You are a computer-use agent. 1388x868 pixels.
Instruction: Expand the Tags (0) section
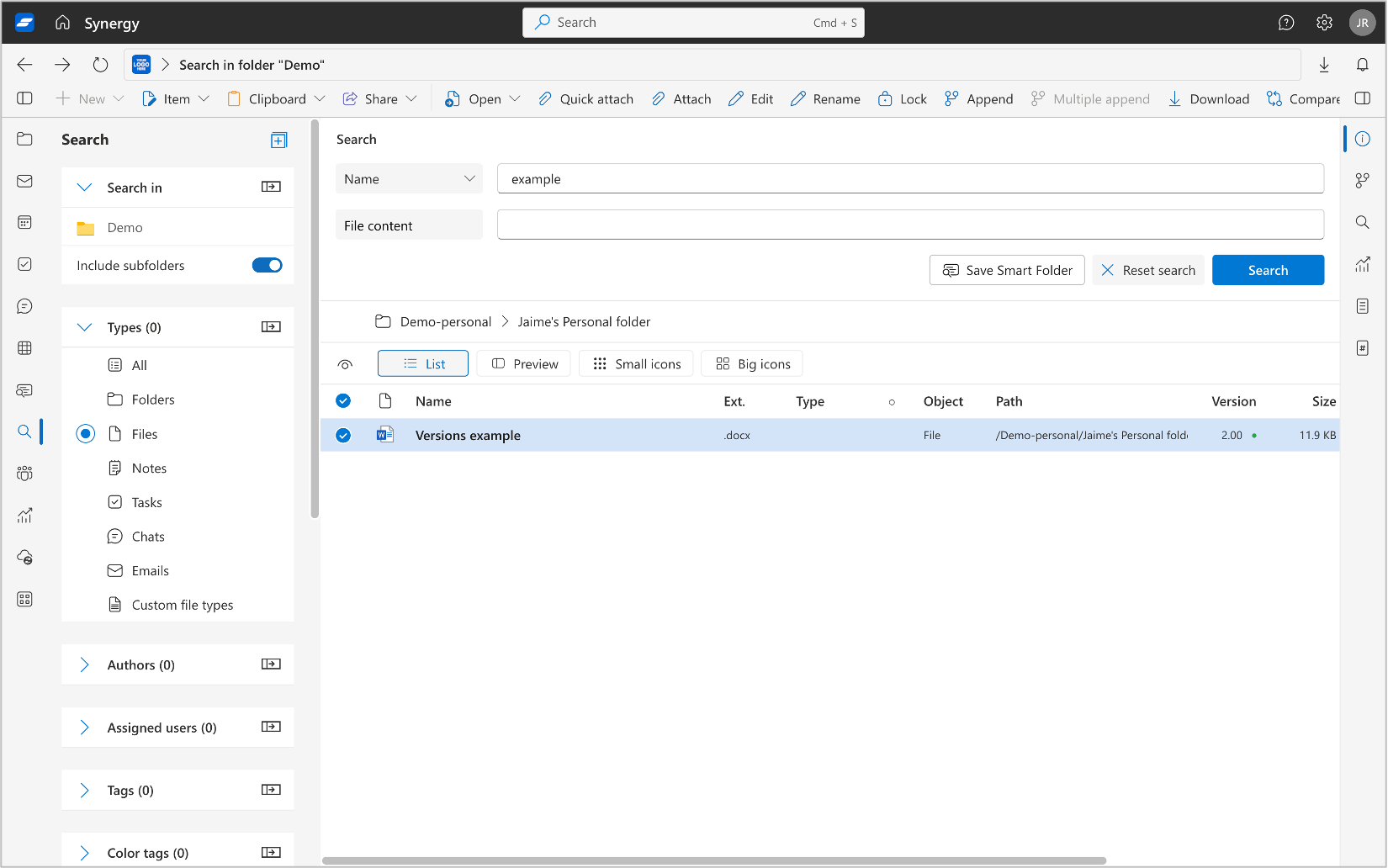(x=84, y=790)
